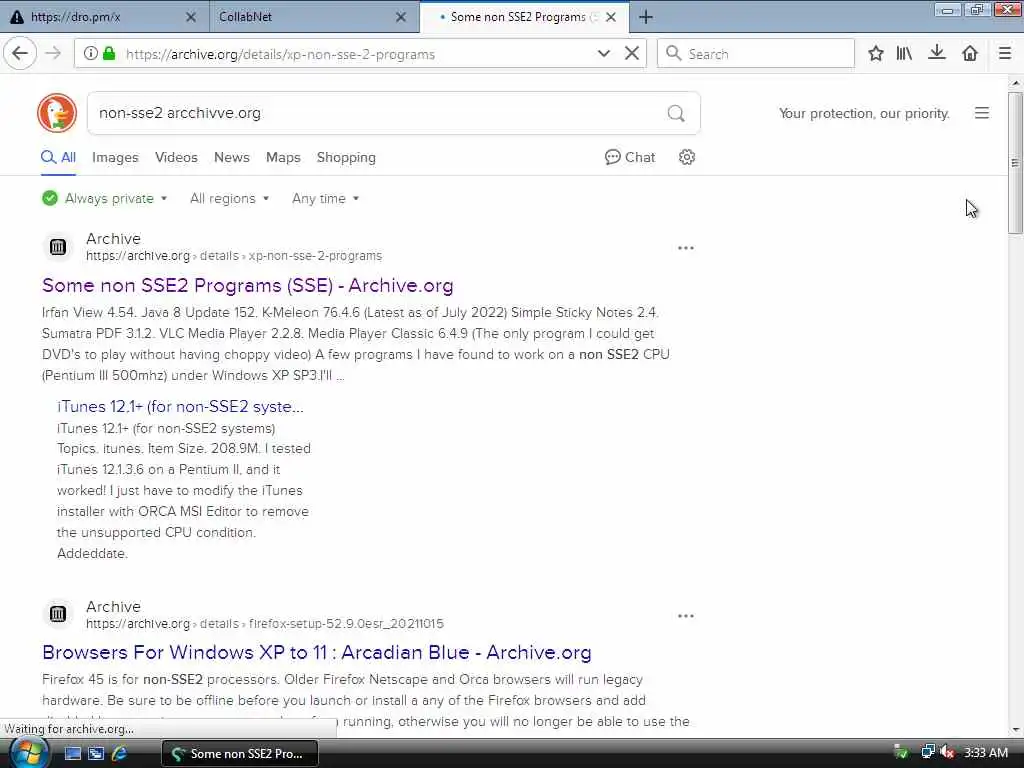Click Your protection, our priority text
The image size is (1024, 768).
pyautogui.click(x=864, y=114)
